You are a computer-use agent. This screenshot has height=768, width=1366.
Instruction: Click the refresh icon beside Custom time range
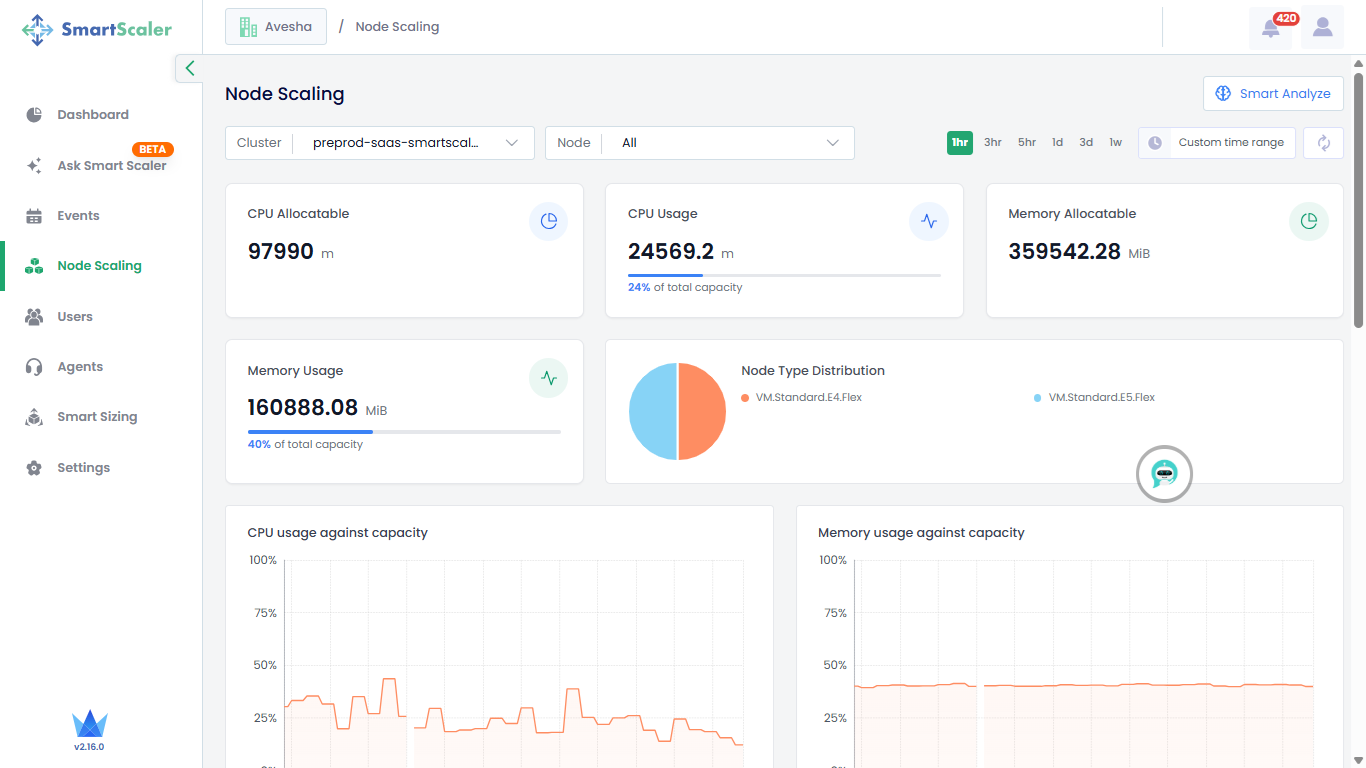(1323, 143)
